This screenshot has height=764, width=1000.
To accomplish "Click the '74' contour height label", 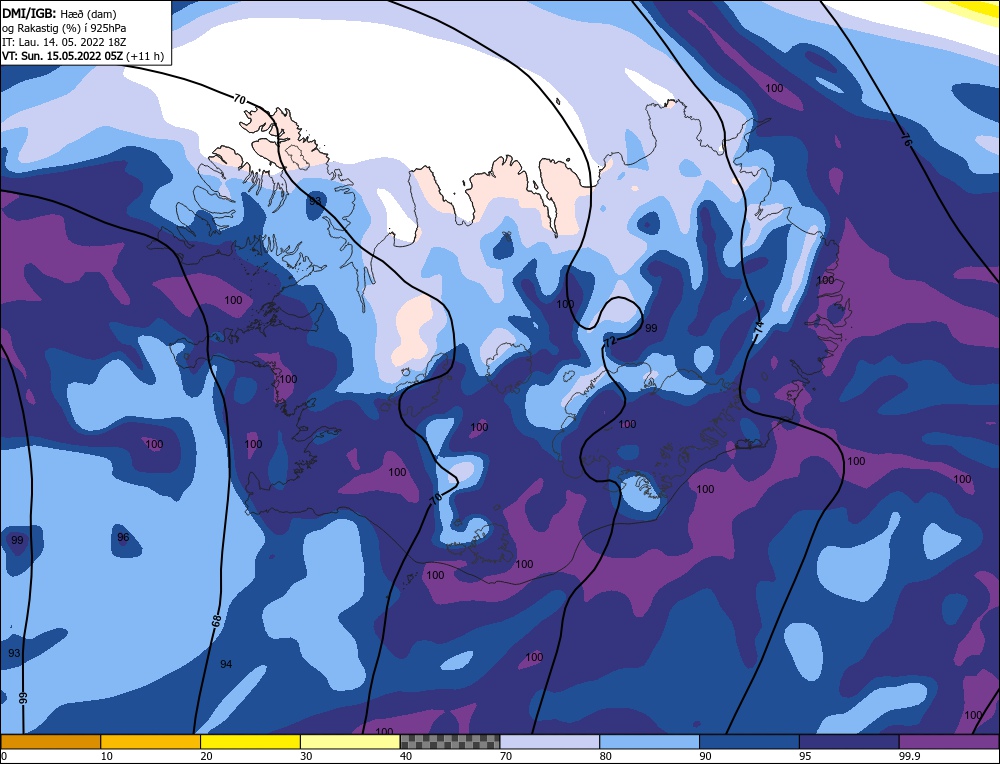I will (x=758, y=328).
